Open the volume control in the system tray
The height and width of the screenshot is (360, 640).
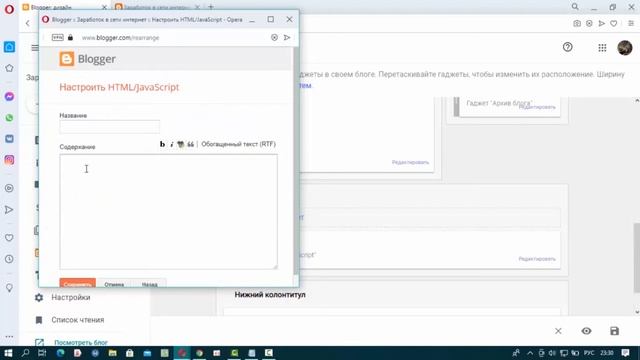552,353
